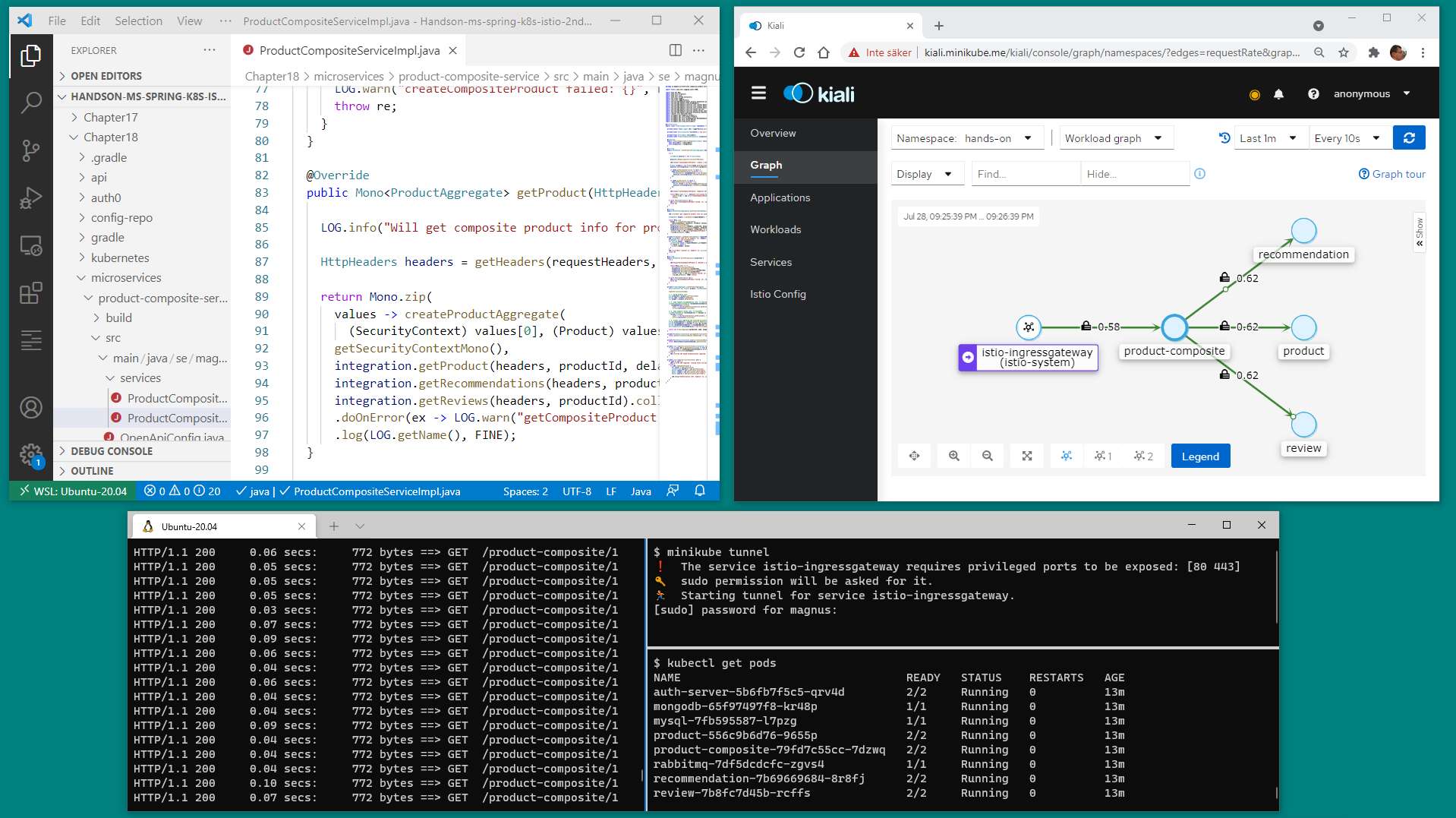
Task: Toggle Kiali graph drag mode icon
Action: tap(914, 456)
